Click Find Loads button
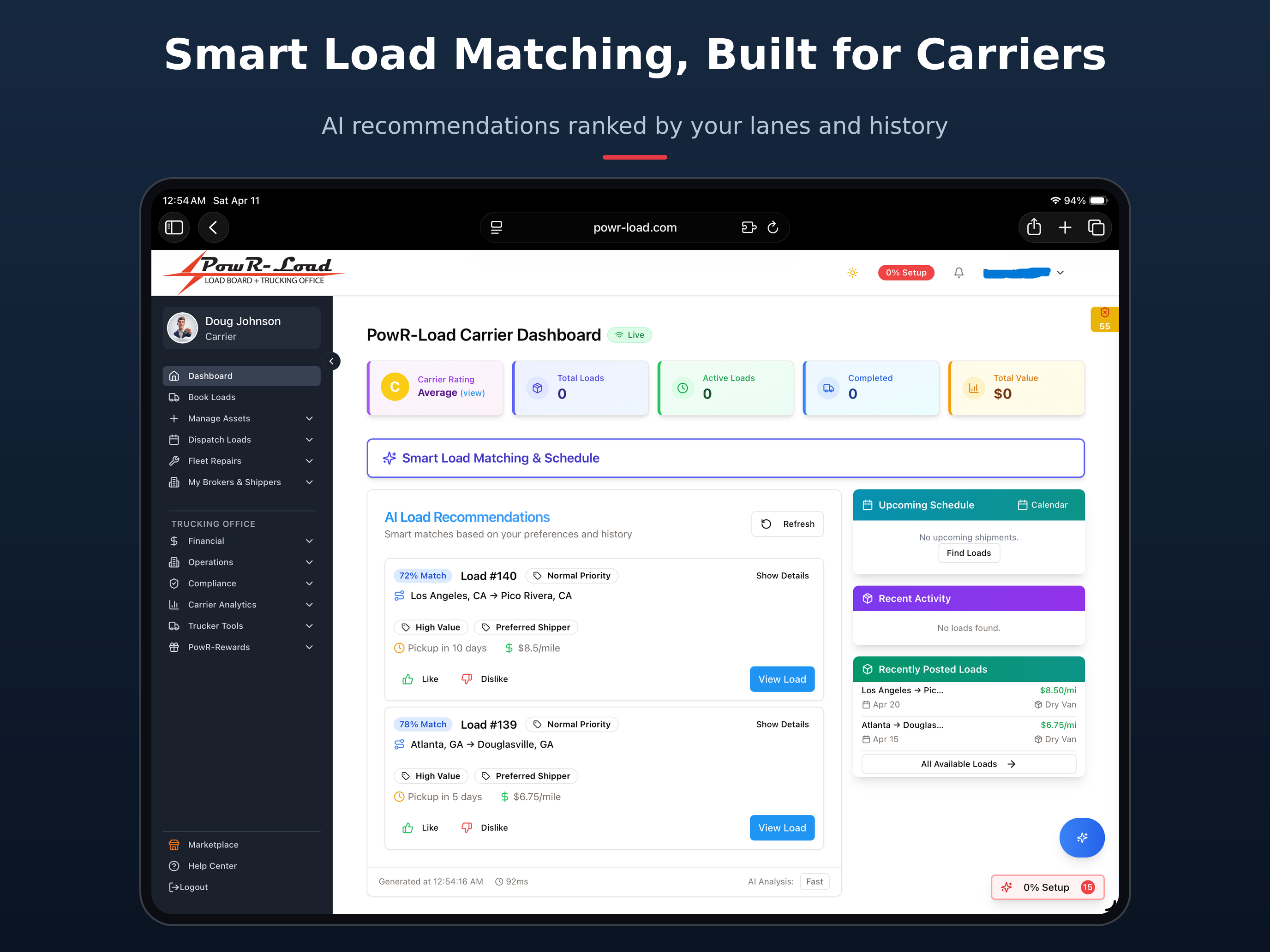Image resolution: width=1270 pixels, height=952 pixels. point(969,553)
